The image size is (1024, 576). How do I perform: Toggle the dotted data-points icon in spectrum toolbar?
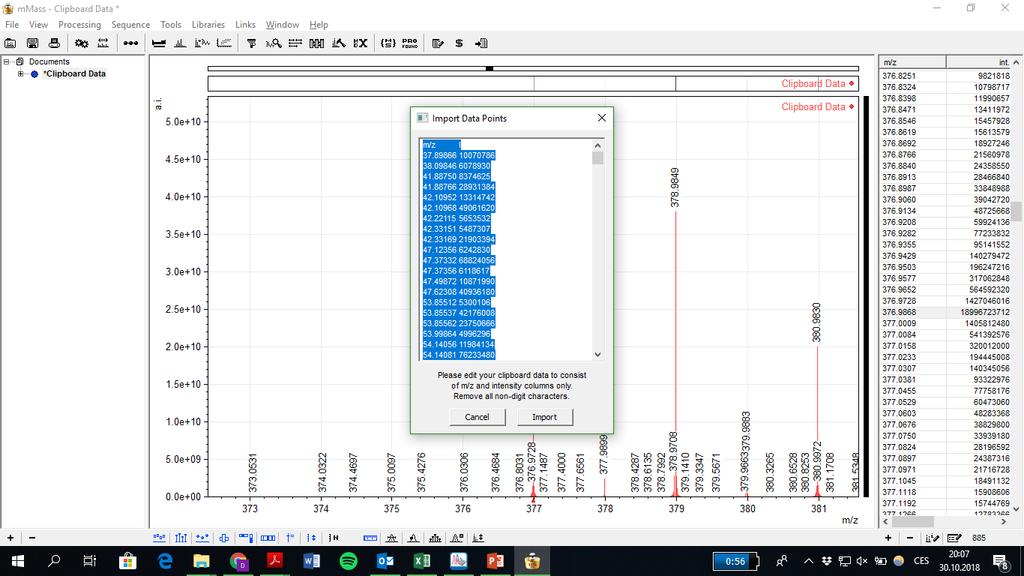click(202, 537)
